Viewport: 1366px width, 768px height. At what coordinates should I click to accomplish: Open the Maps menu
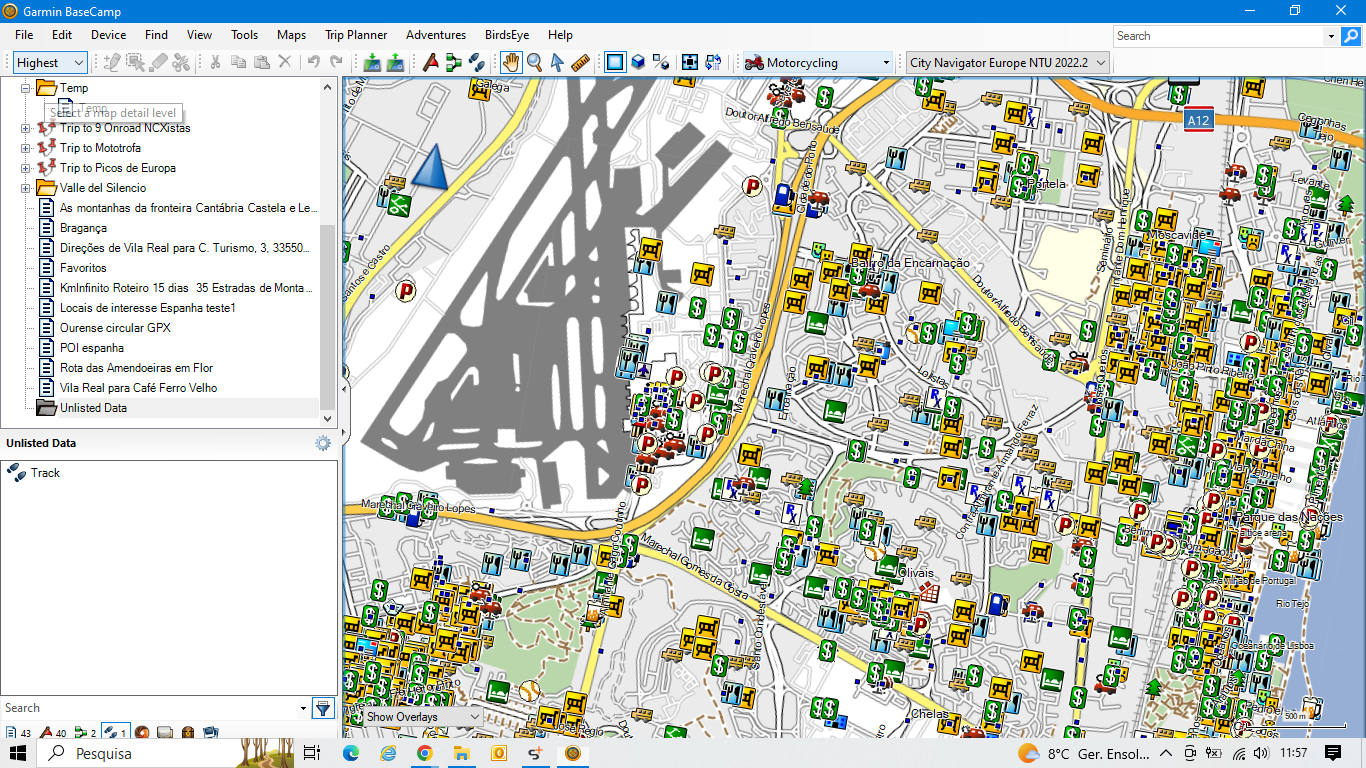coord(291,35)
